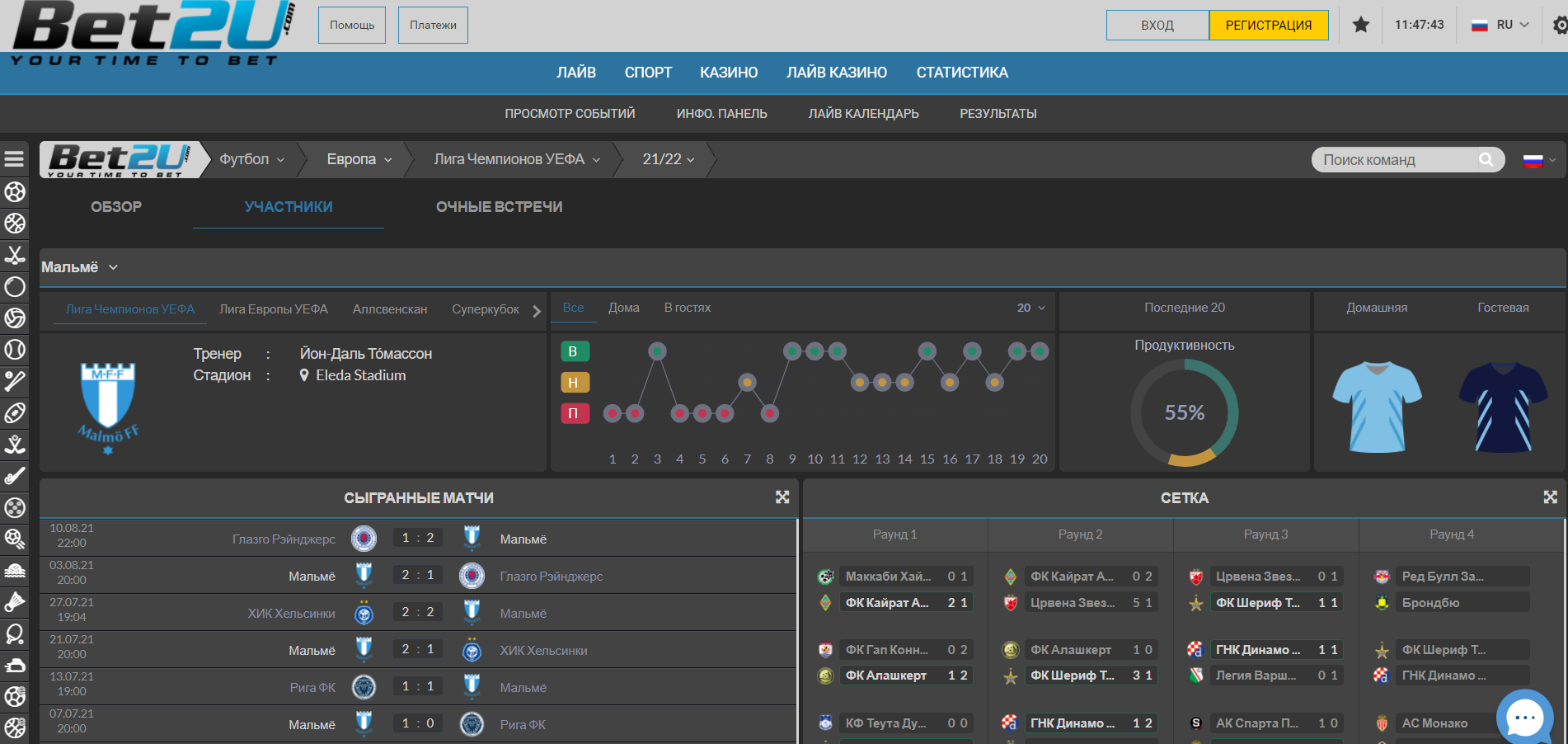Open the 21/22 season dropdown
Screen dimensions: 1568x744
pos(669,159)
